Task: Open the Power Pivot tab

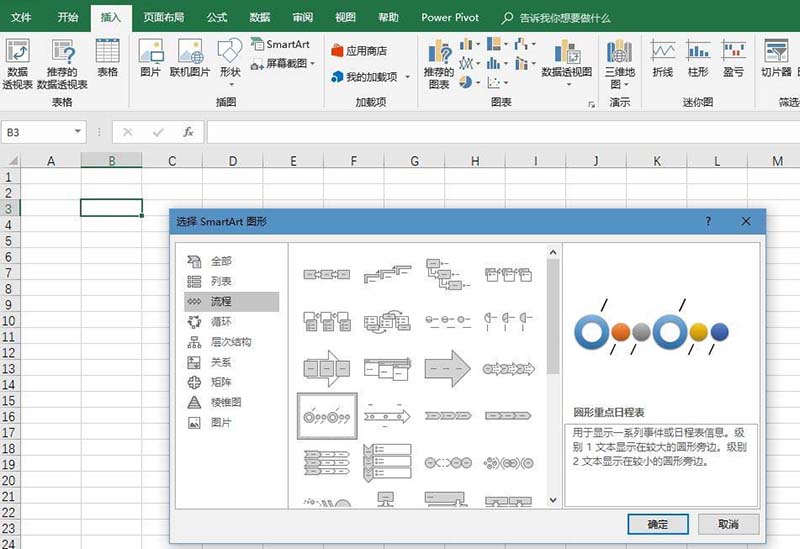Action: click(450, 17)
